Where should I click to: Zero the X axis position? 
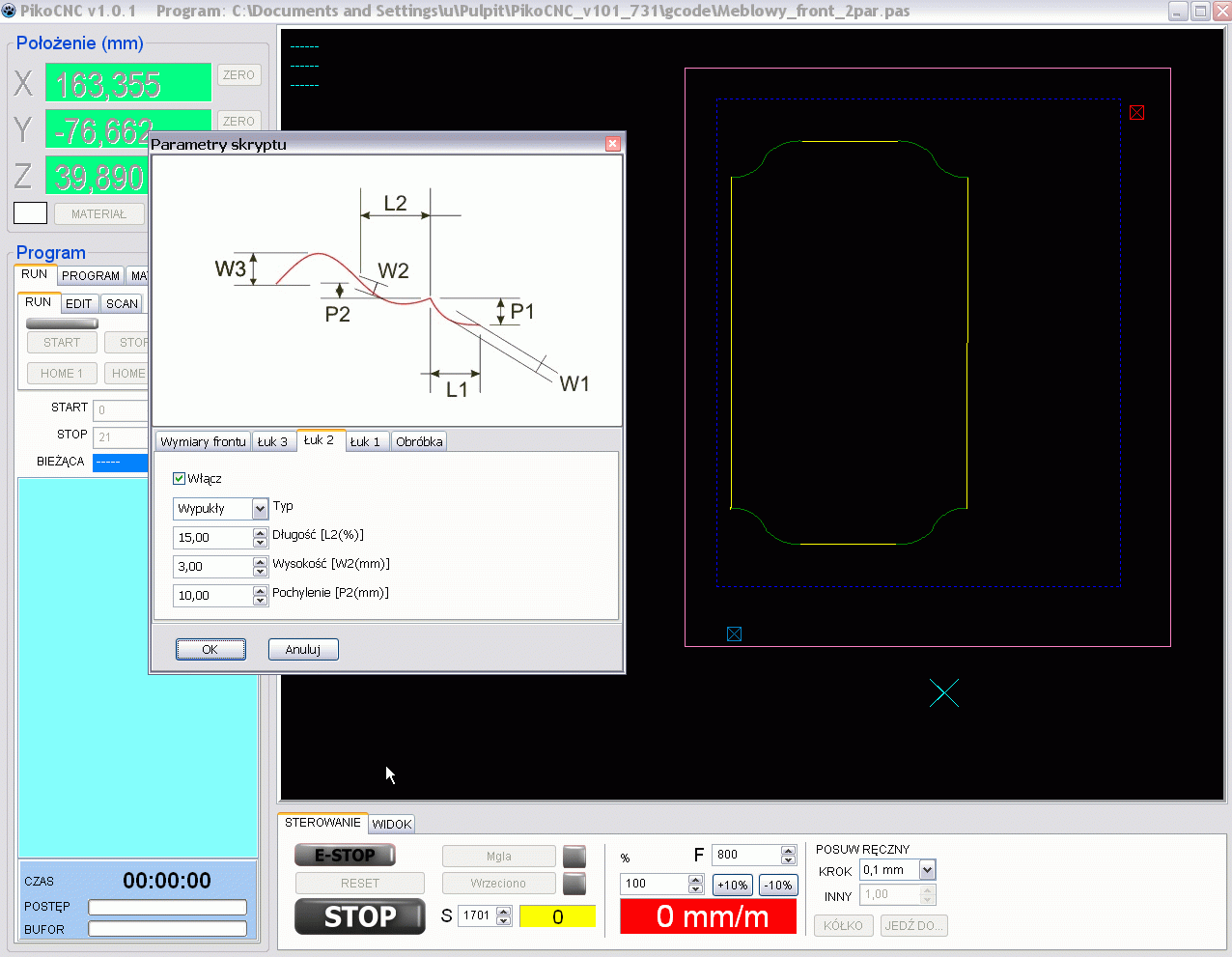click(238, 74)
